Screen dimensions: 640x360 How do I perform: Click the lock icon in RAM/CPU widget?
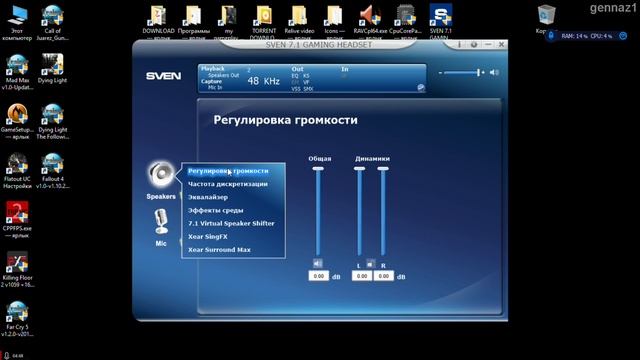[551, 36]
